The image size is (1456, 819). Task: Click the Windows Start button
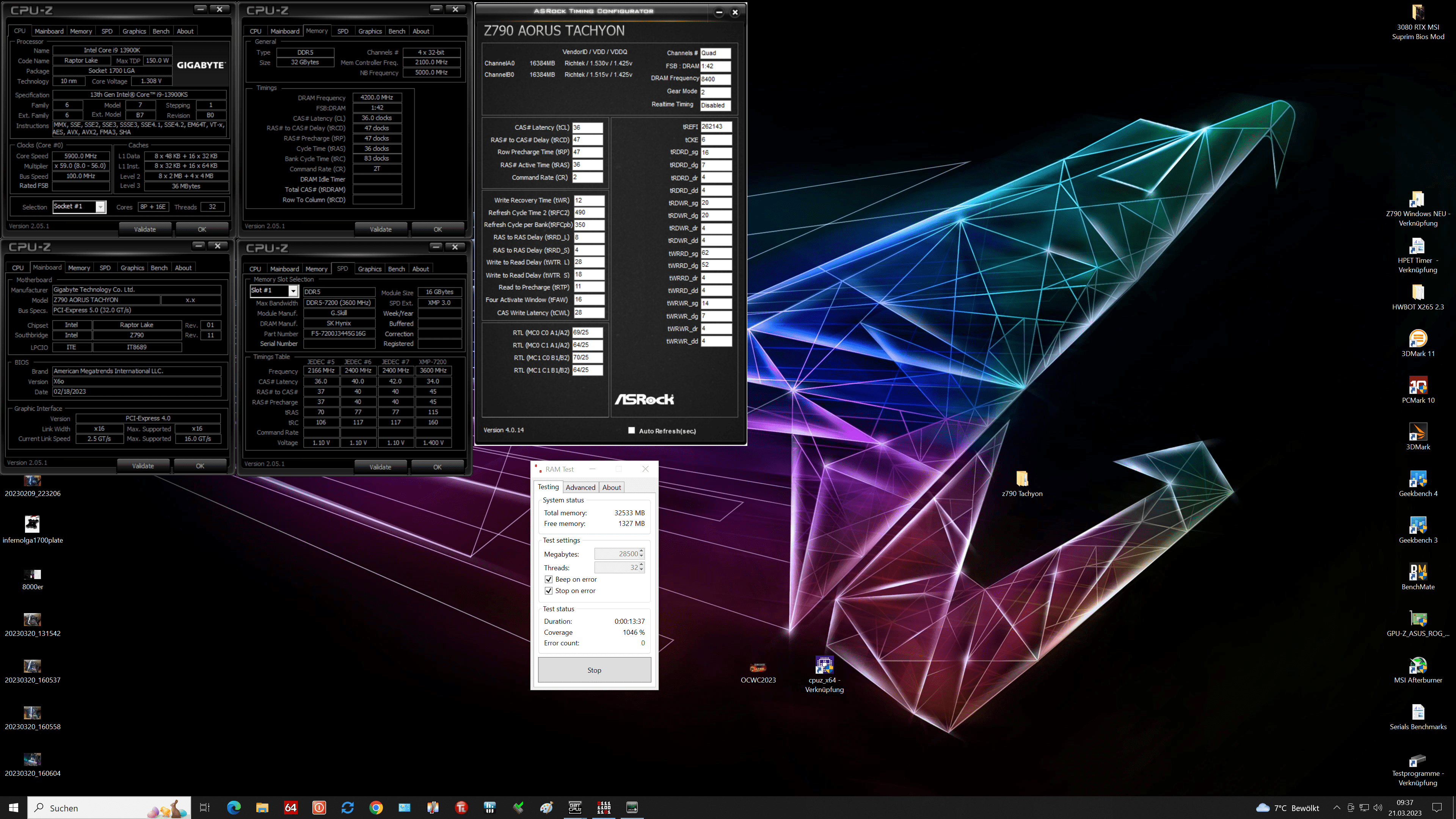click(14, 807)
